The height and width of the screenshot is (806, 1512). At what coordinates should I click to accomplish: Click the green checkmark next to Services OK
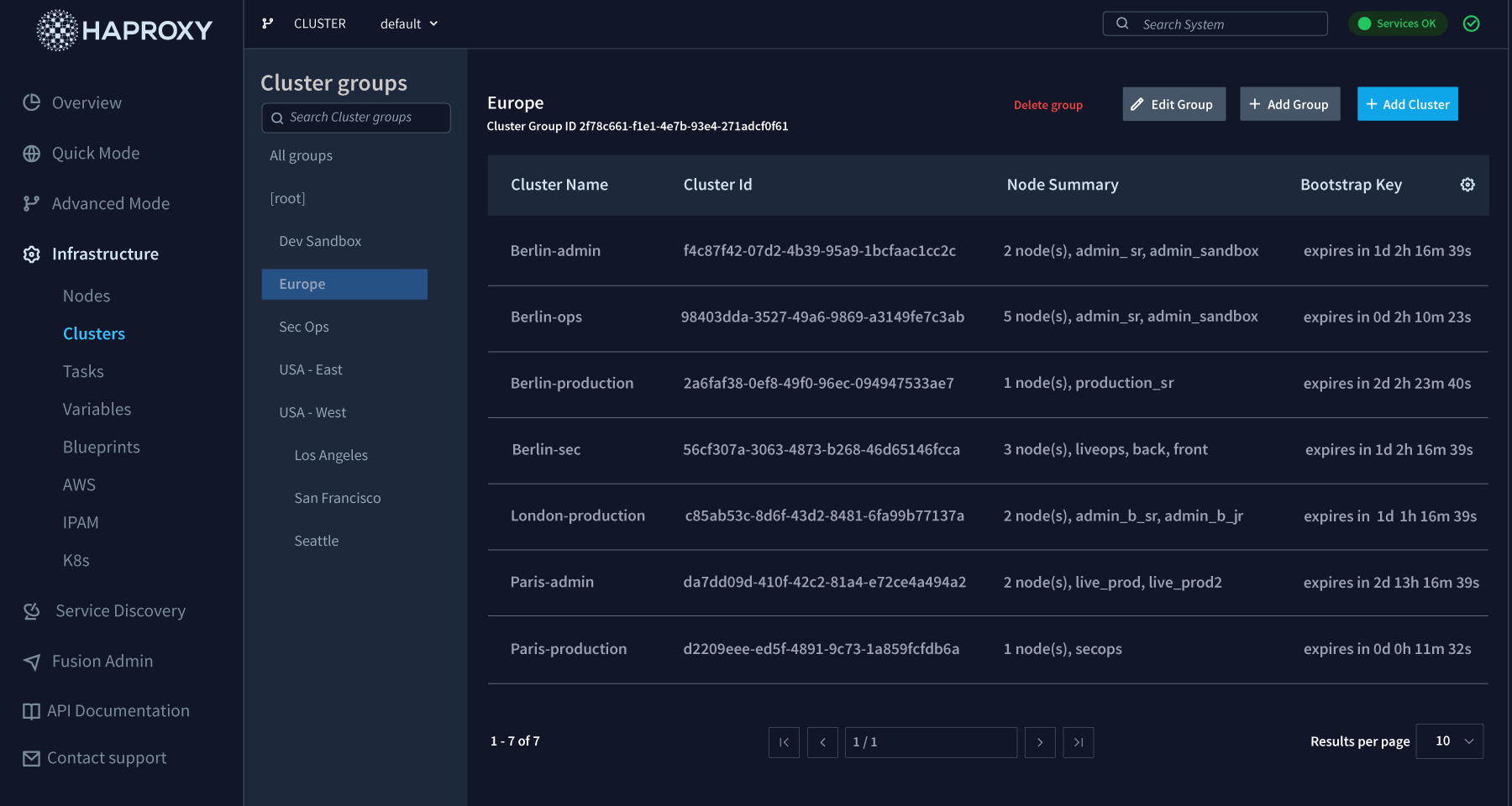(x=1473, y=24)
